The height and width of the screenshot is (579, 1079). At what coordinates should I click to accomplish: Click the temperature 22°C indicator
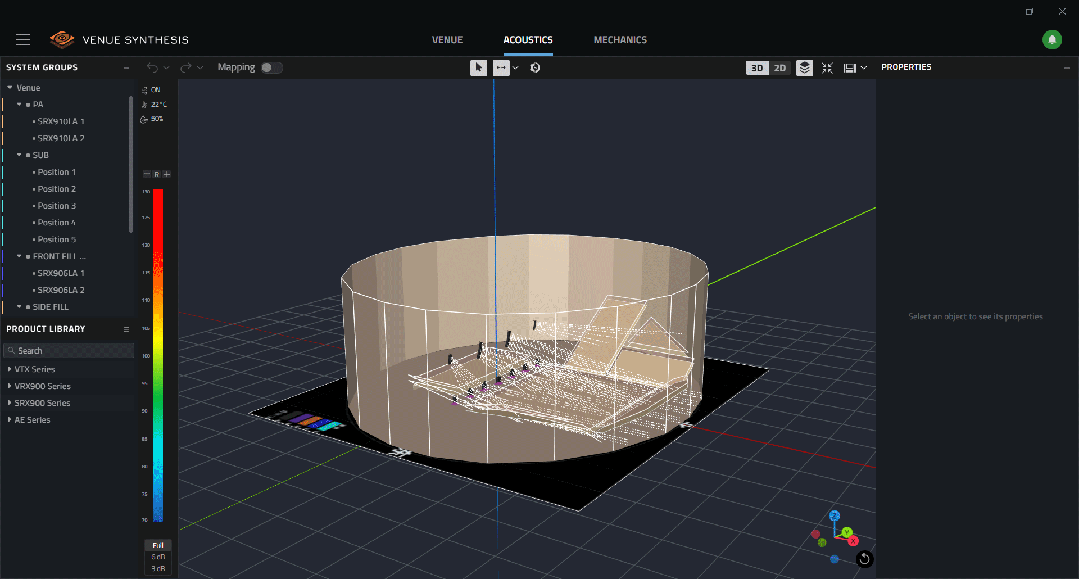pos(153,105)
